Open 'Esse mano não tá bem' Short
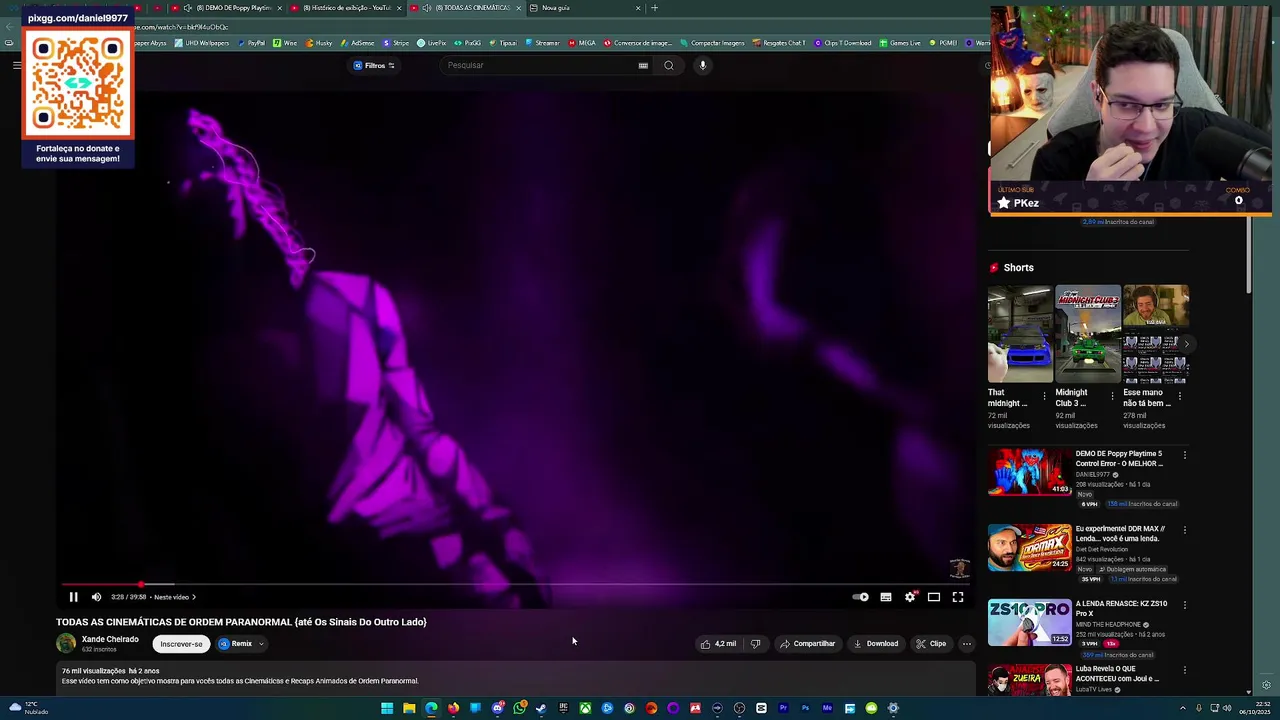This screenshot has width=1280, height=720. pyautogui.click(x=1156, y=335)
